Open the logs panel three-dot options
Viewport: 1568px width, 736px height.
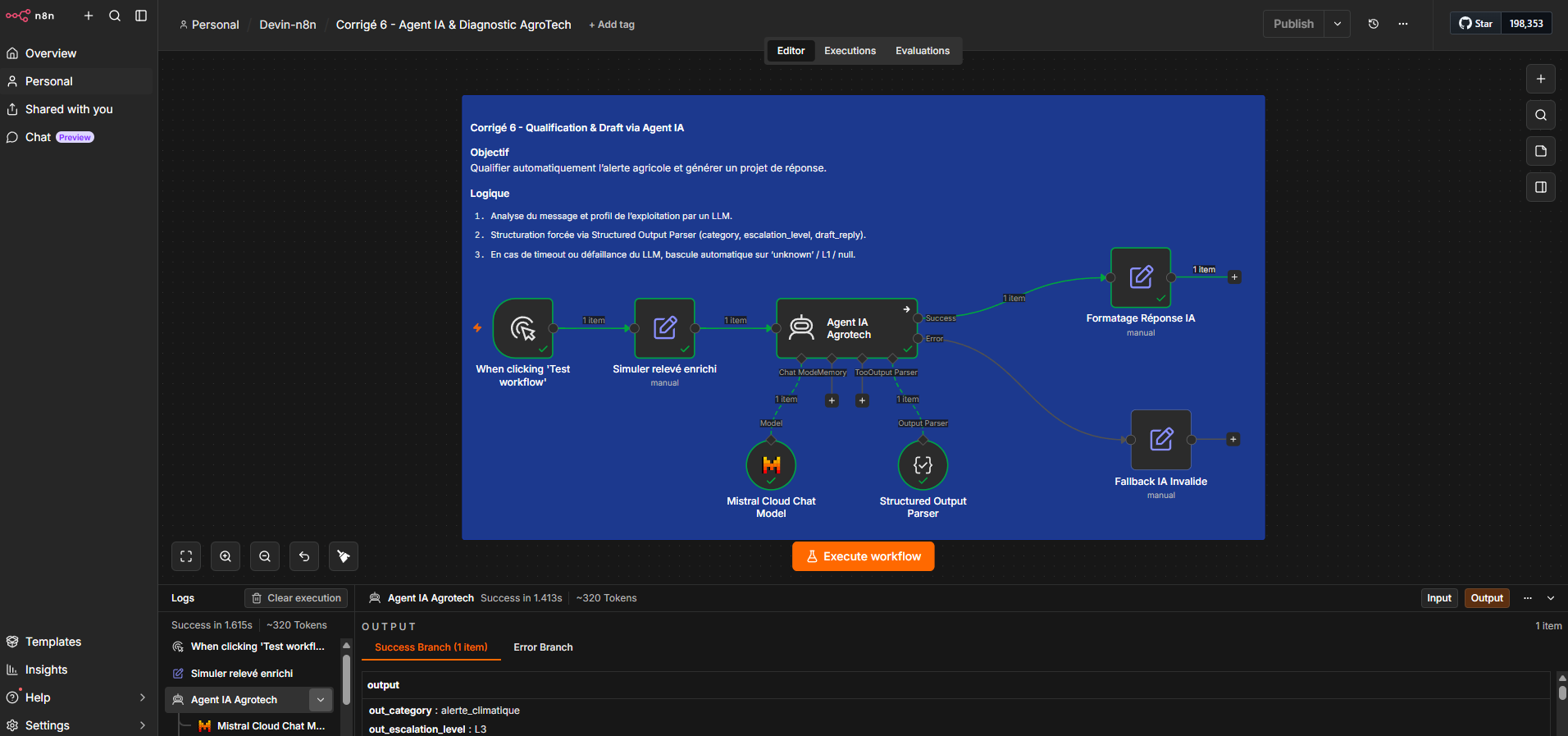(x=1528, y=598)
